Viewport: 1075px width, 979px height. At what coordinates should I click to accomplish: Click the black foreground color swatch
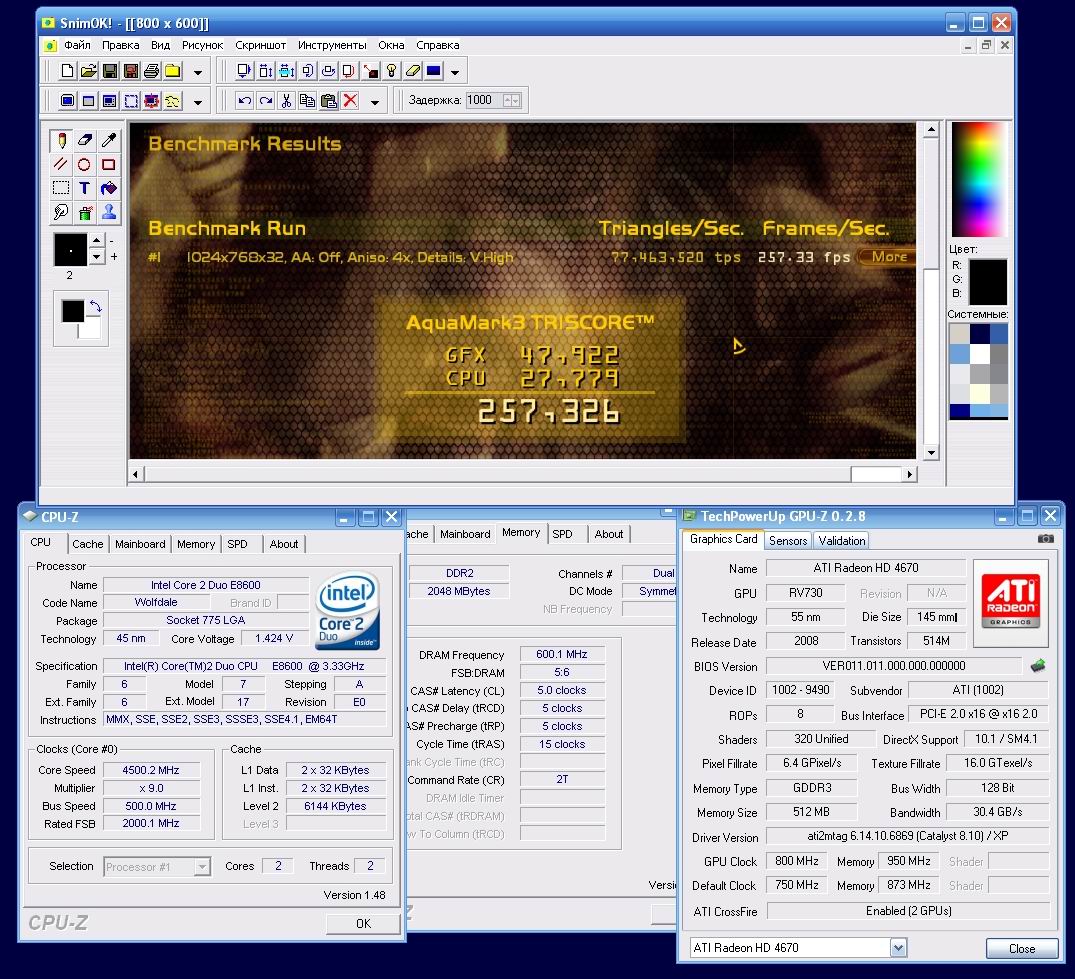tap(73, 311)
